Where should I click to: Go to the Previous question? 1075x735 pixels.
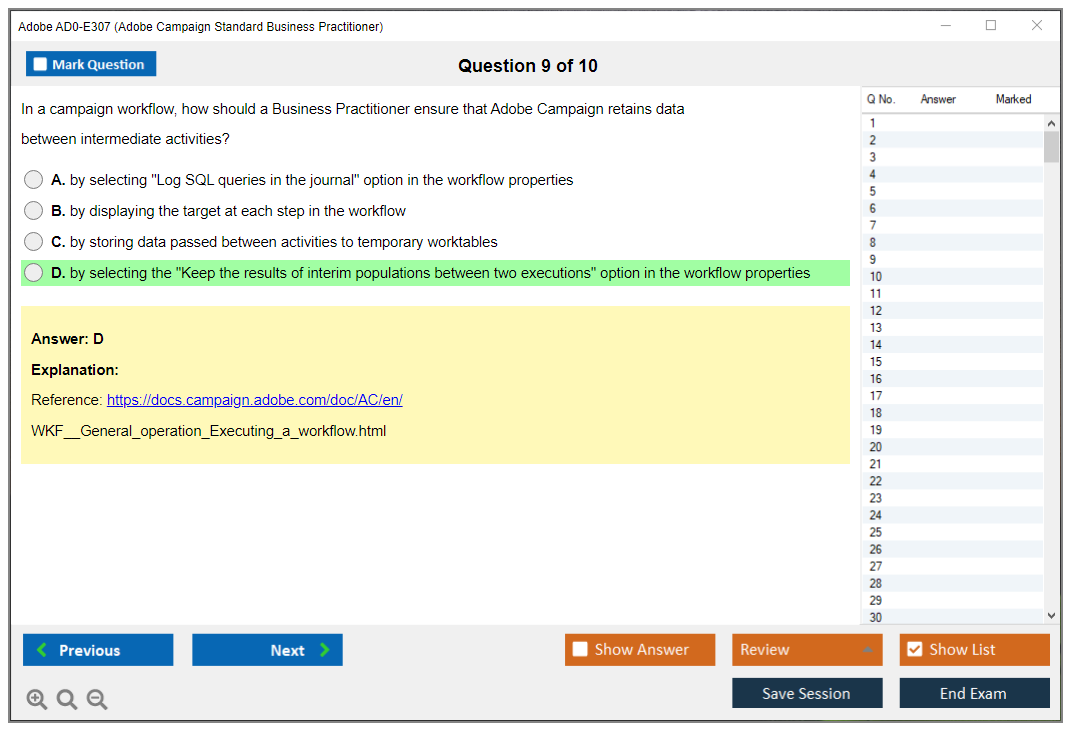[98, 650]
